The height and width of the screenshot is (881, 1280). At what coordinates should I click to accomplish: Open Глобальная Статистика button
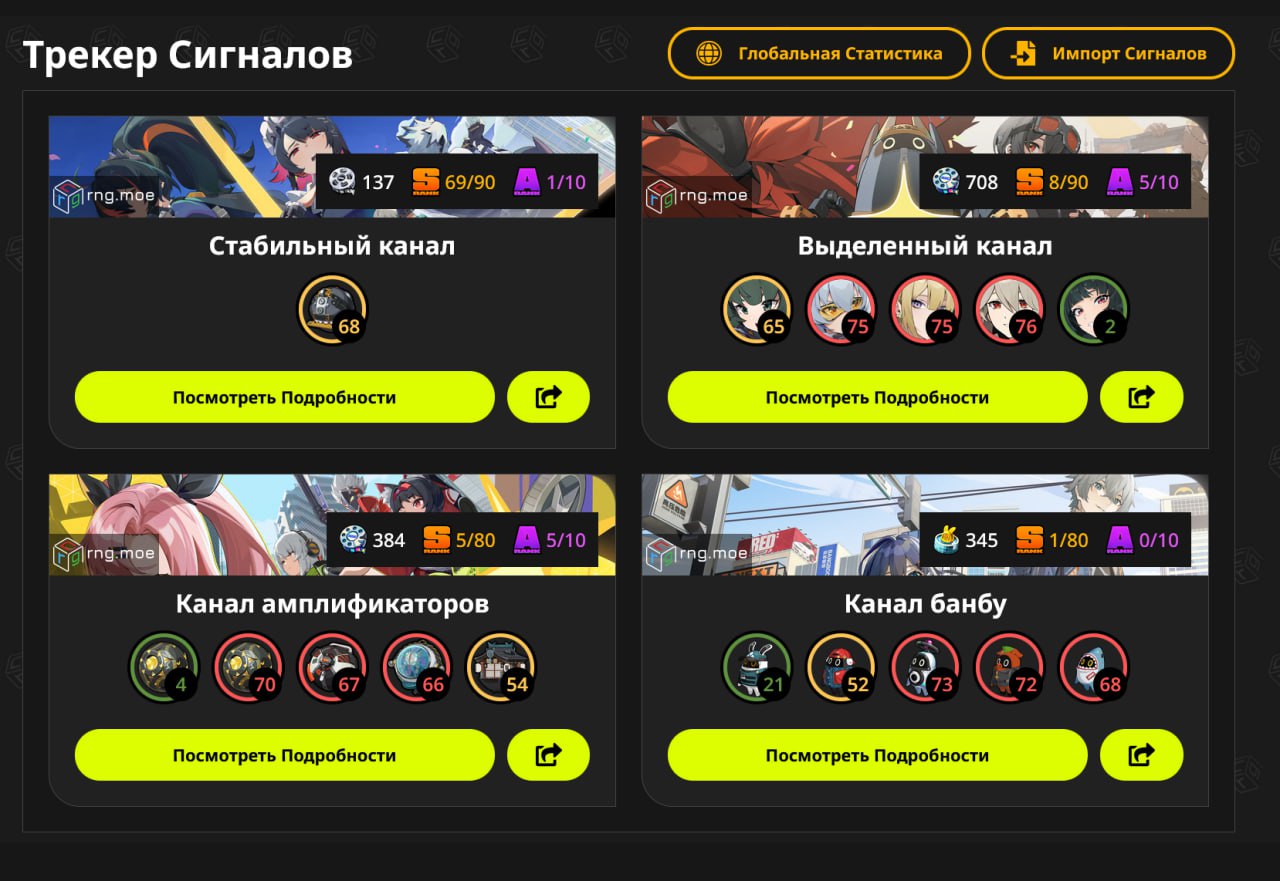(819, 53)
